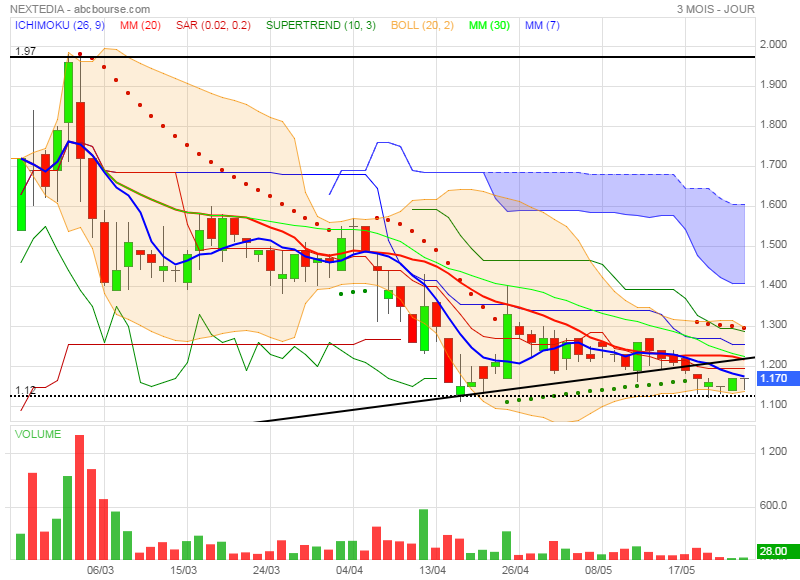800x580 pixels.
Task: Click the 1.800 price axis label
Action: (x=773, y=124)
